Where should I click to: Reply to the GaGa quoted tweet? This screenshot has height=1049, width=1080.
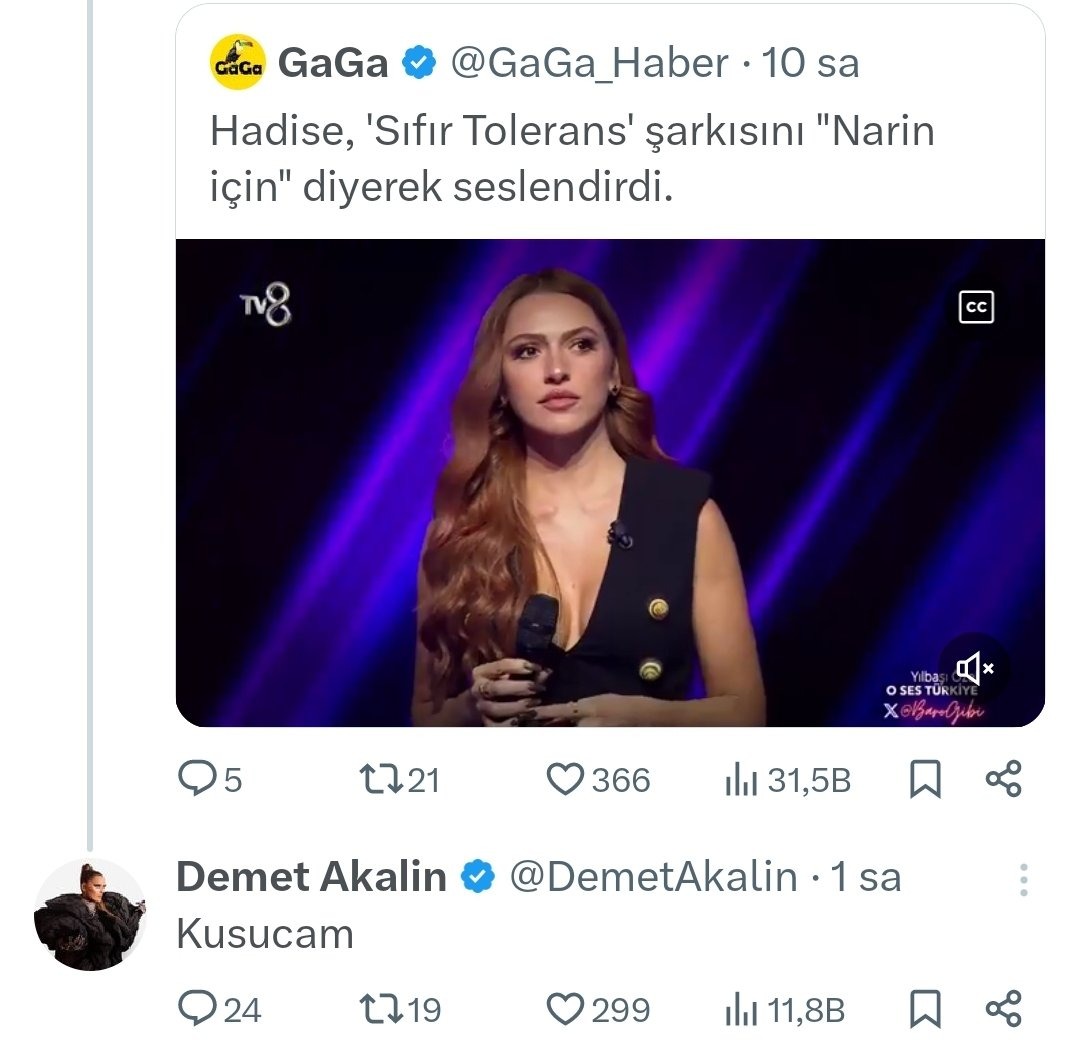point(194,779)
